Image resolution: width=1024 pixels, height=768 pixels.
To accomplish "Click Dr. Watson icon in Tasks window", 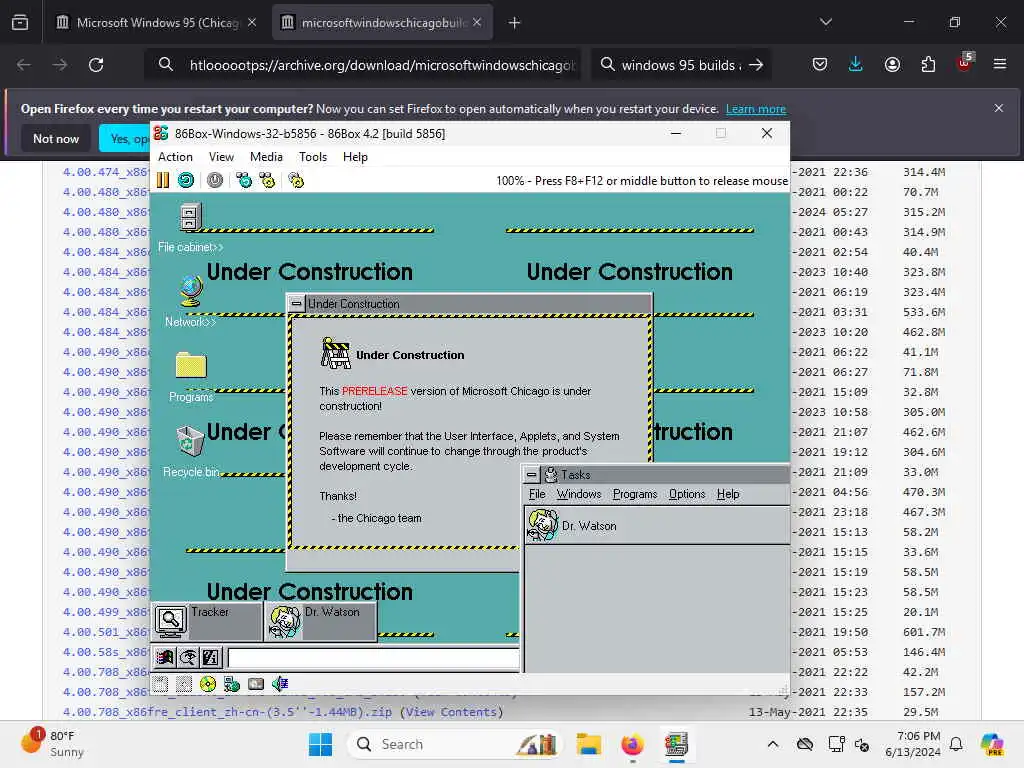I will coord(543,525).
